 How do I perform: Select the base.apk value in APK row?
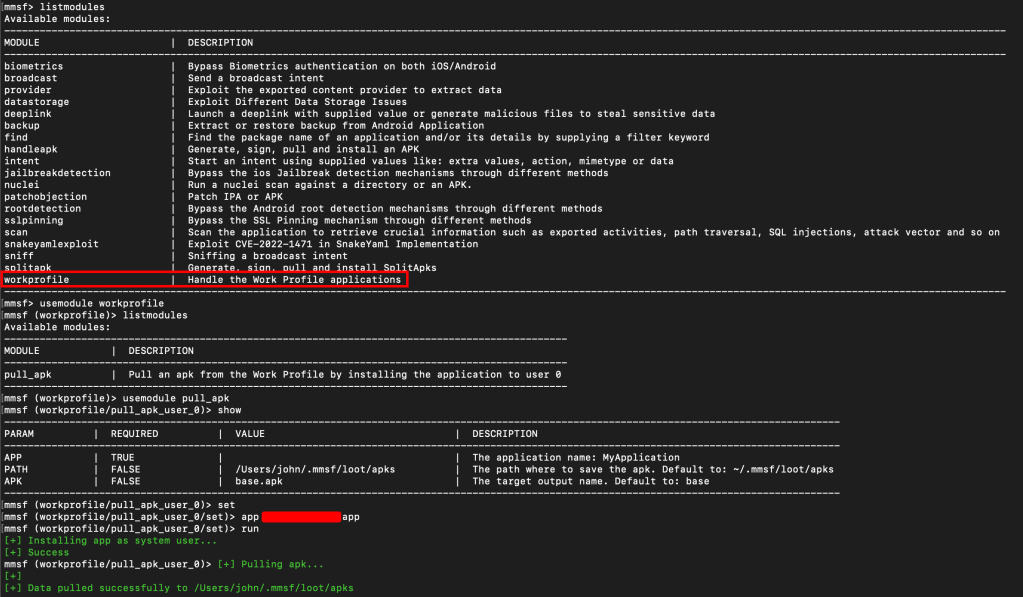(x=259, y=481)
